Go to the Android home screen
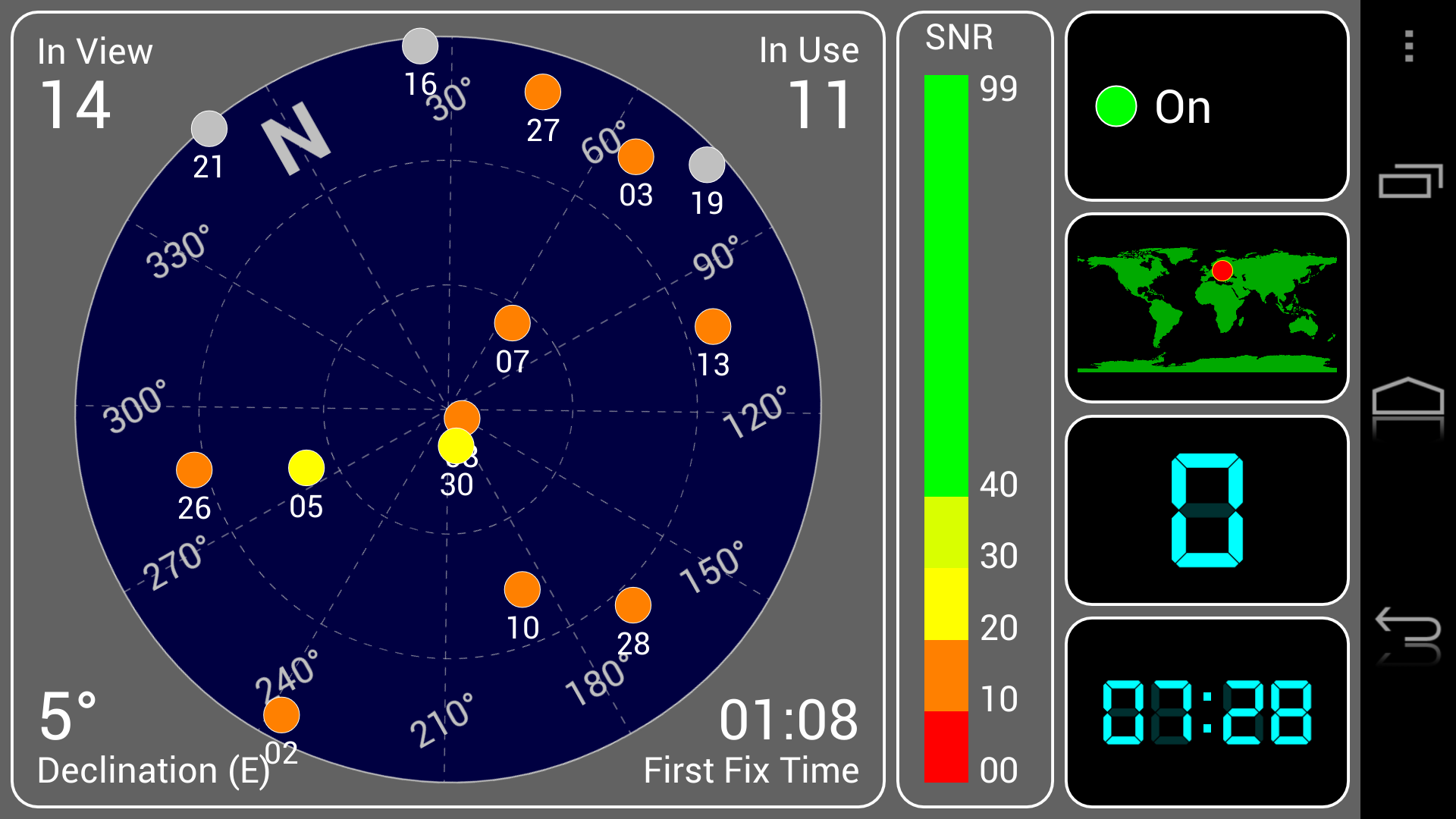This screenshot has width=1456, height=819. pyautogui.click(x=1408, y=397)
